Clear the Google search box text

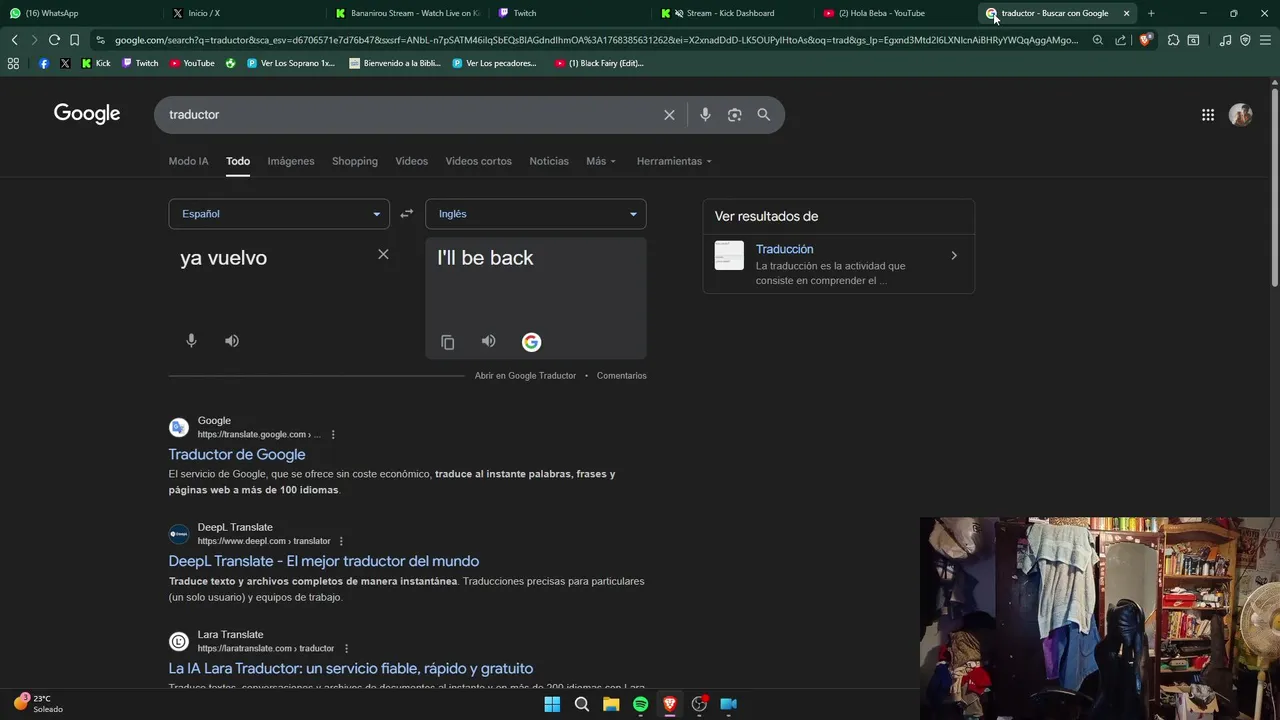[669, 115]
